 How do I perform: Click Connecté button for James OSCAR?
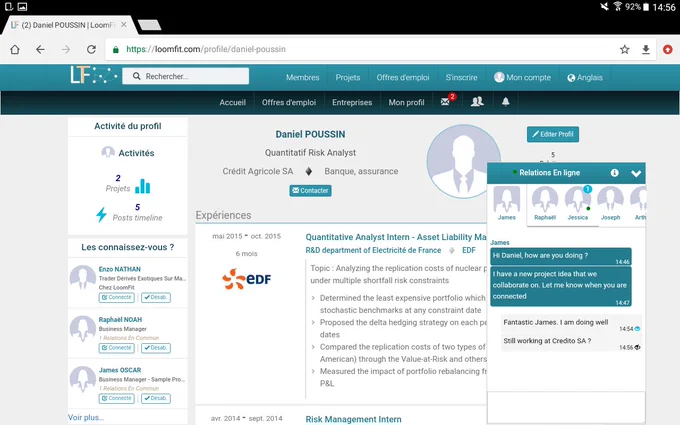coord(117,398)
